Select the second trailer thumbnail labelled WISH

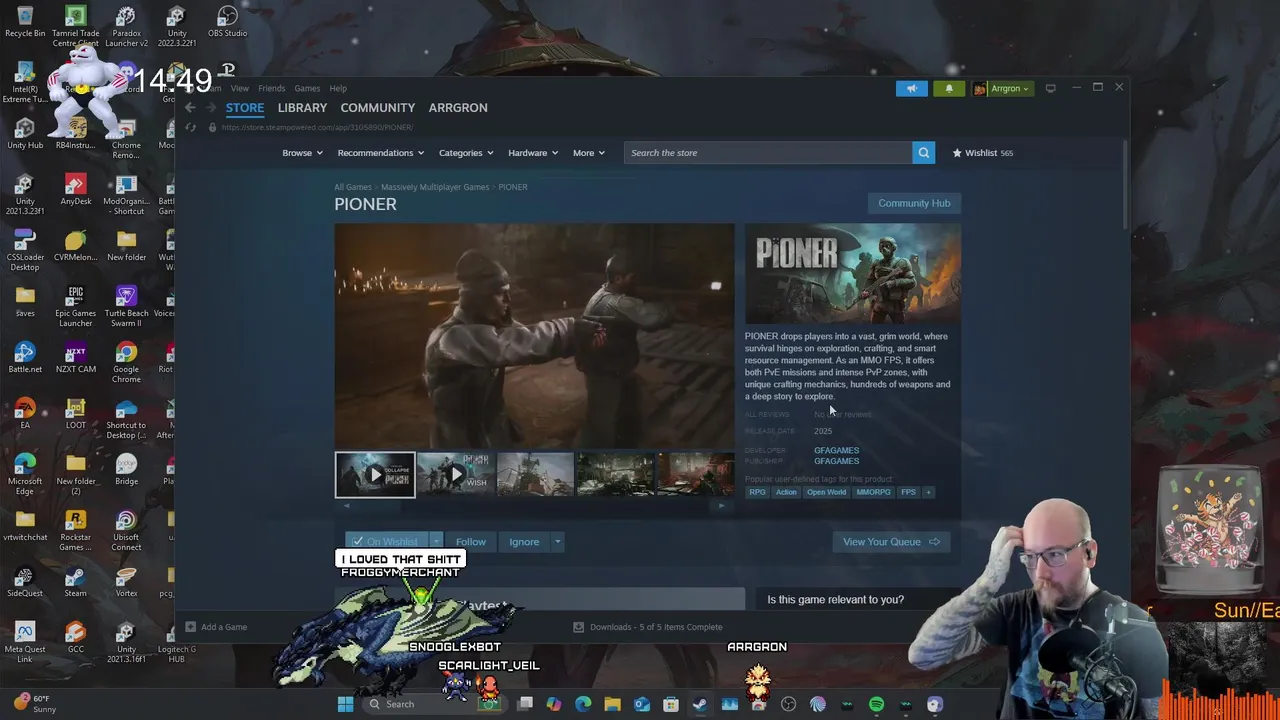pos(455,475)
